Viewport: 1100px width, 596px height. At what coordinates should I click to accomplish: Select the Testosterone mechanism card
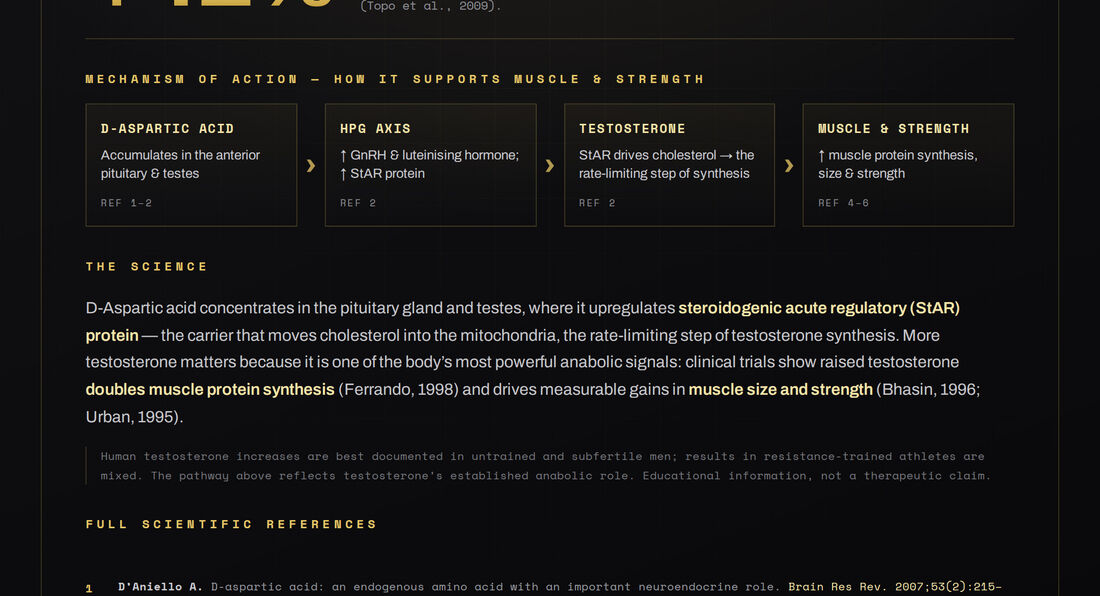click(x=669, y=165)
